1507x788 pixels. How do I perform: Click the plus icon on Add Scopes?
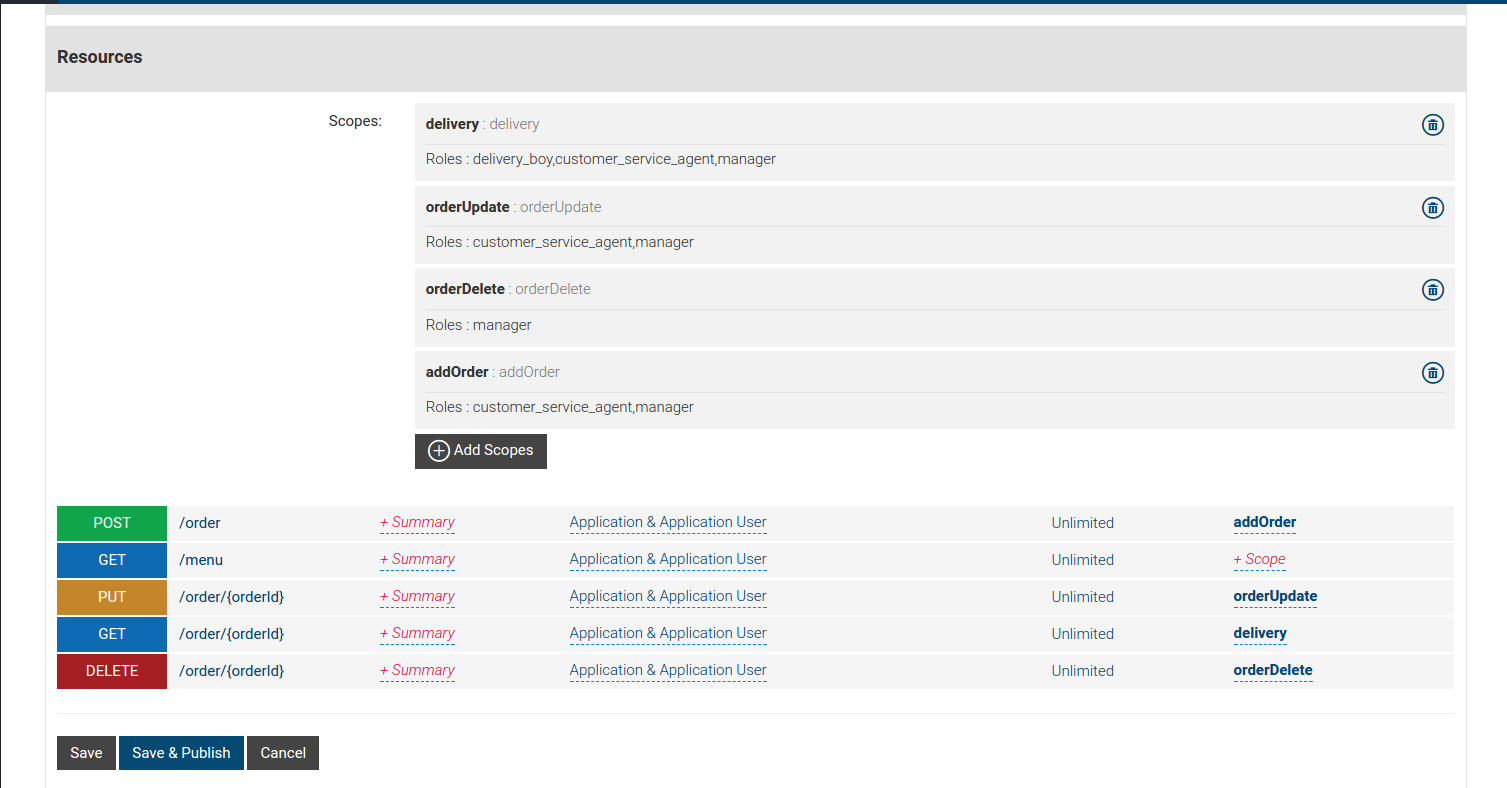(438, 451)
